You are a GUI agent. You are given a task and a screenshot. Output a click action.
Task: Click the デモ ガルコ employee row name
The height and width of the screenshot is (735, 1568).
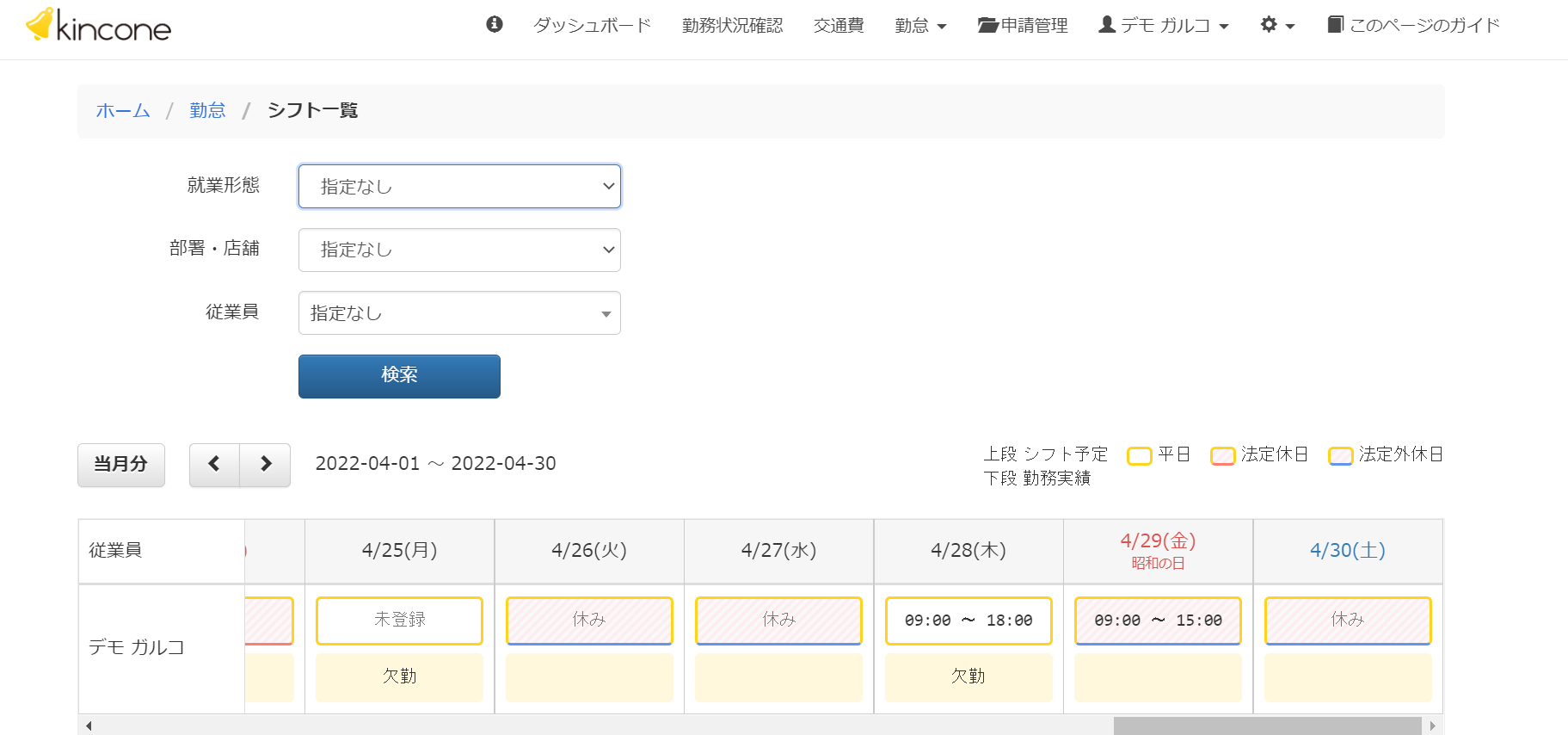[137, 647]
